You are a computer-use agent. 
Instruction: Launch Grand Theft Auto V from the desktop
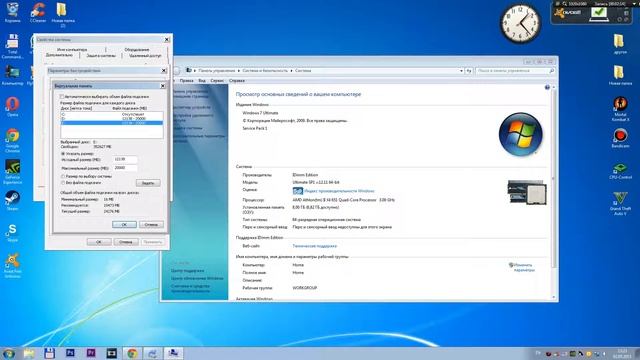620,203
